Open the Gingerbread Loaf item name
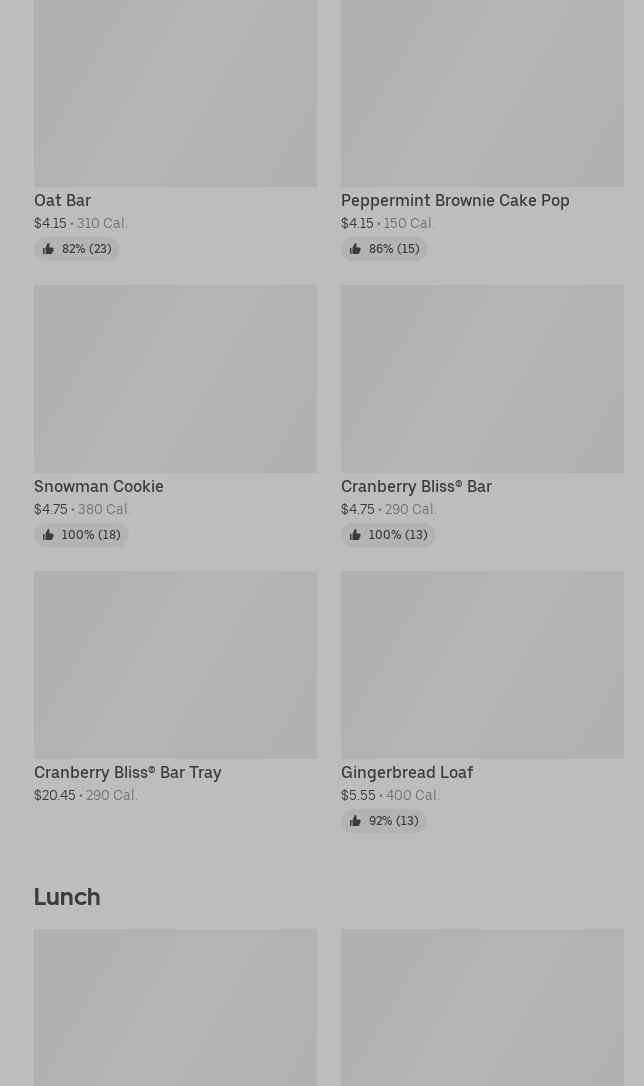 [407, 772]
